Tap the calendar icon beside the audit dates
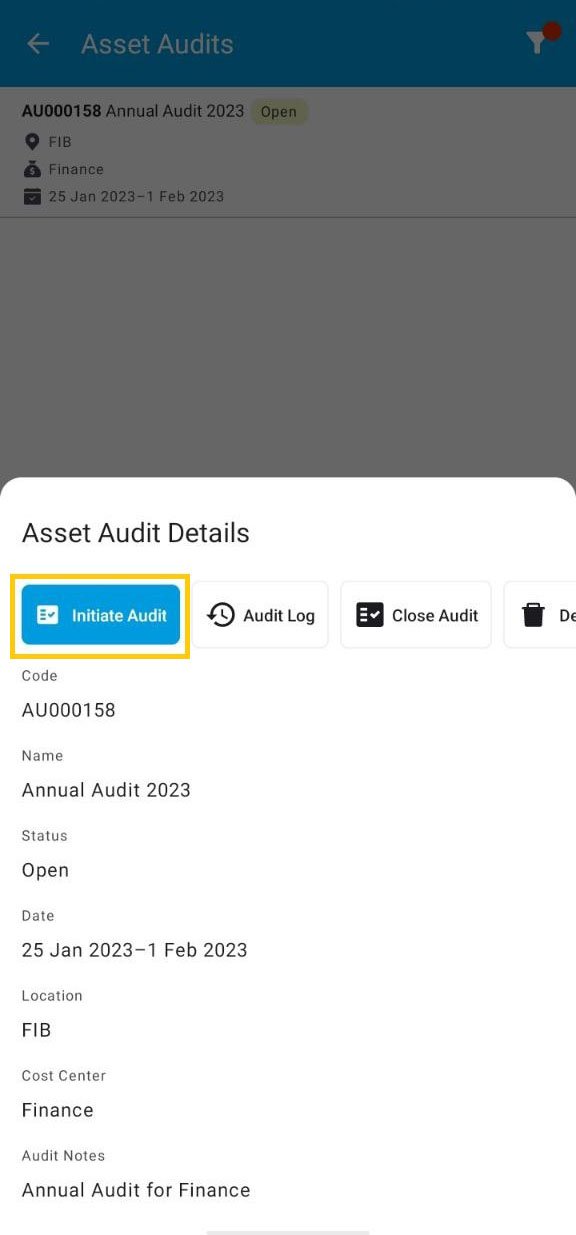The image size is (576, 1235). [x=33, y=196]
